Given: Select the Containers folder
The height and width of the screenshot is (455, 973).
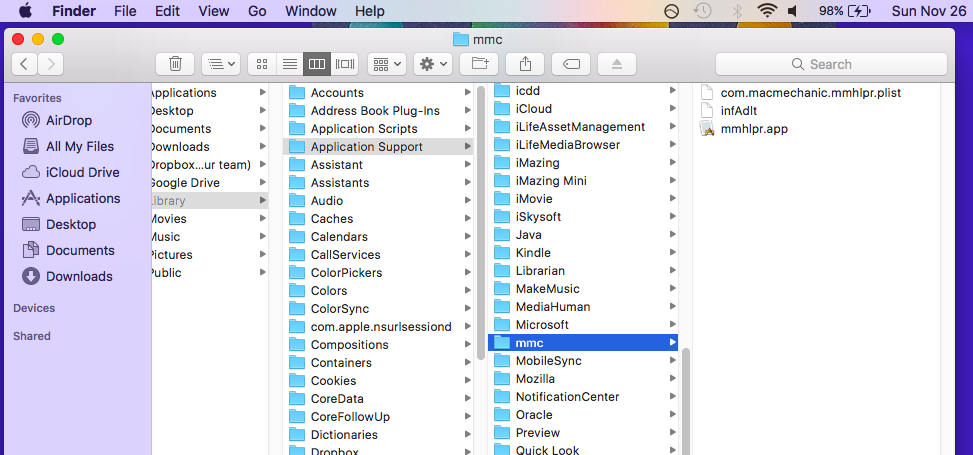Looking at the screenshot, I should [x=378, y=363].
